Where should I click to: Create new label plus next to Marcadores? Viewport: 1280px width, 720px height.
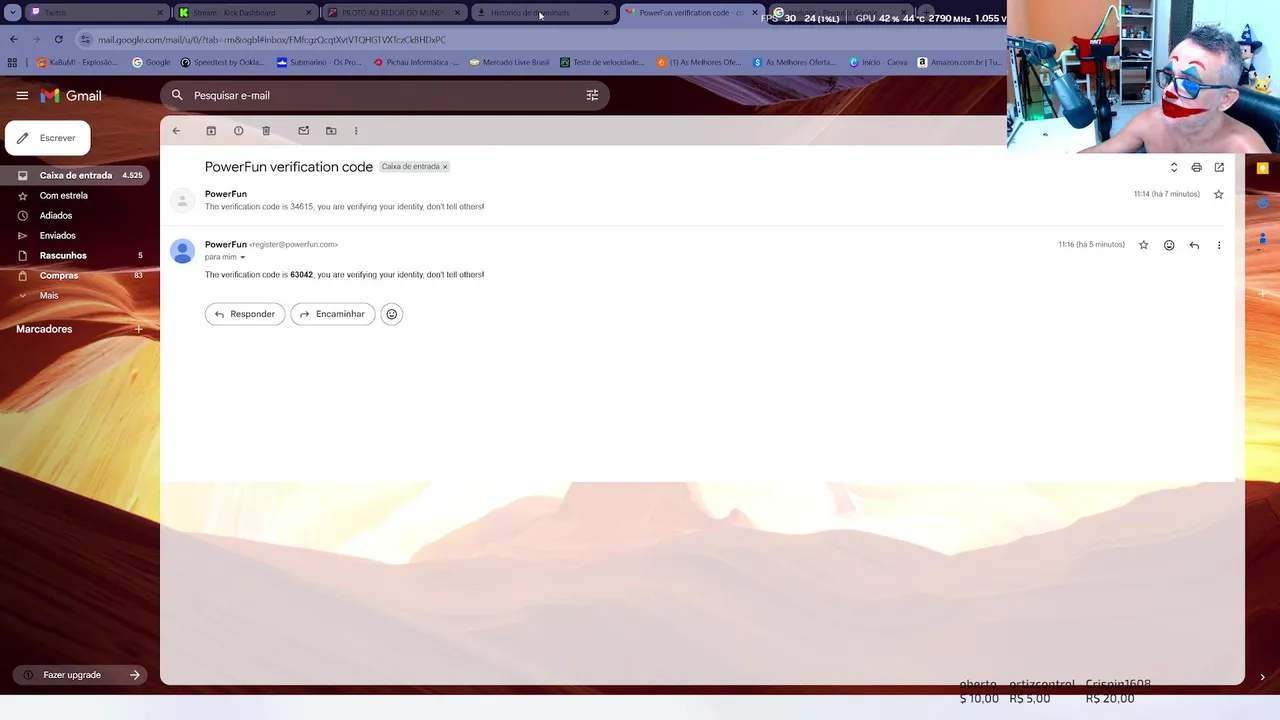point(139,329)
